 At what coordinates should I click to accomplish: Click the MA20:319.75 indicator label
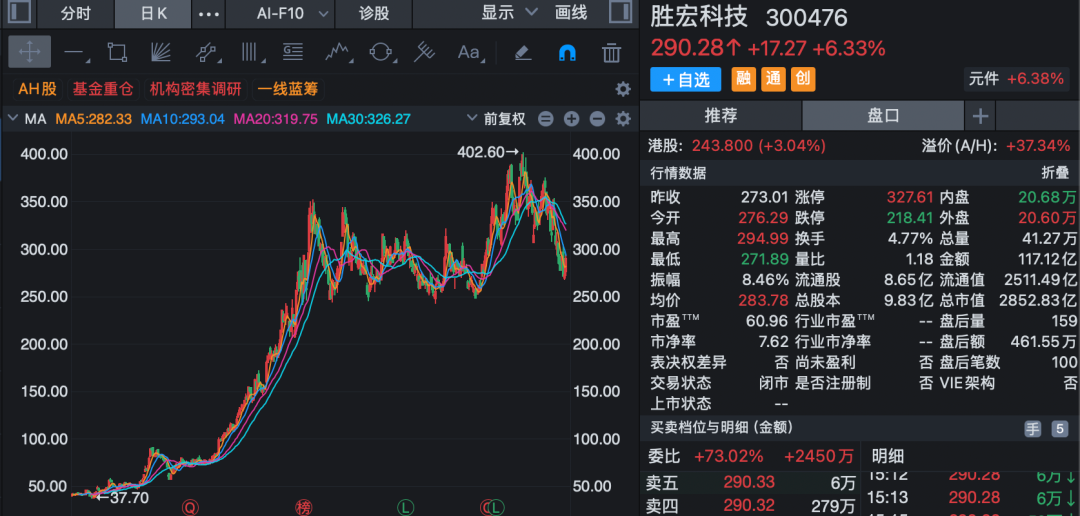(276, 119)
